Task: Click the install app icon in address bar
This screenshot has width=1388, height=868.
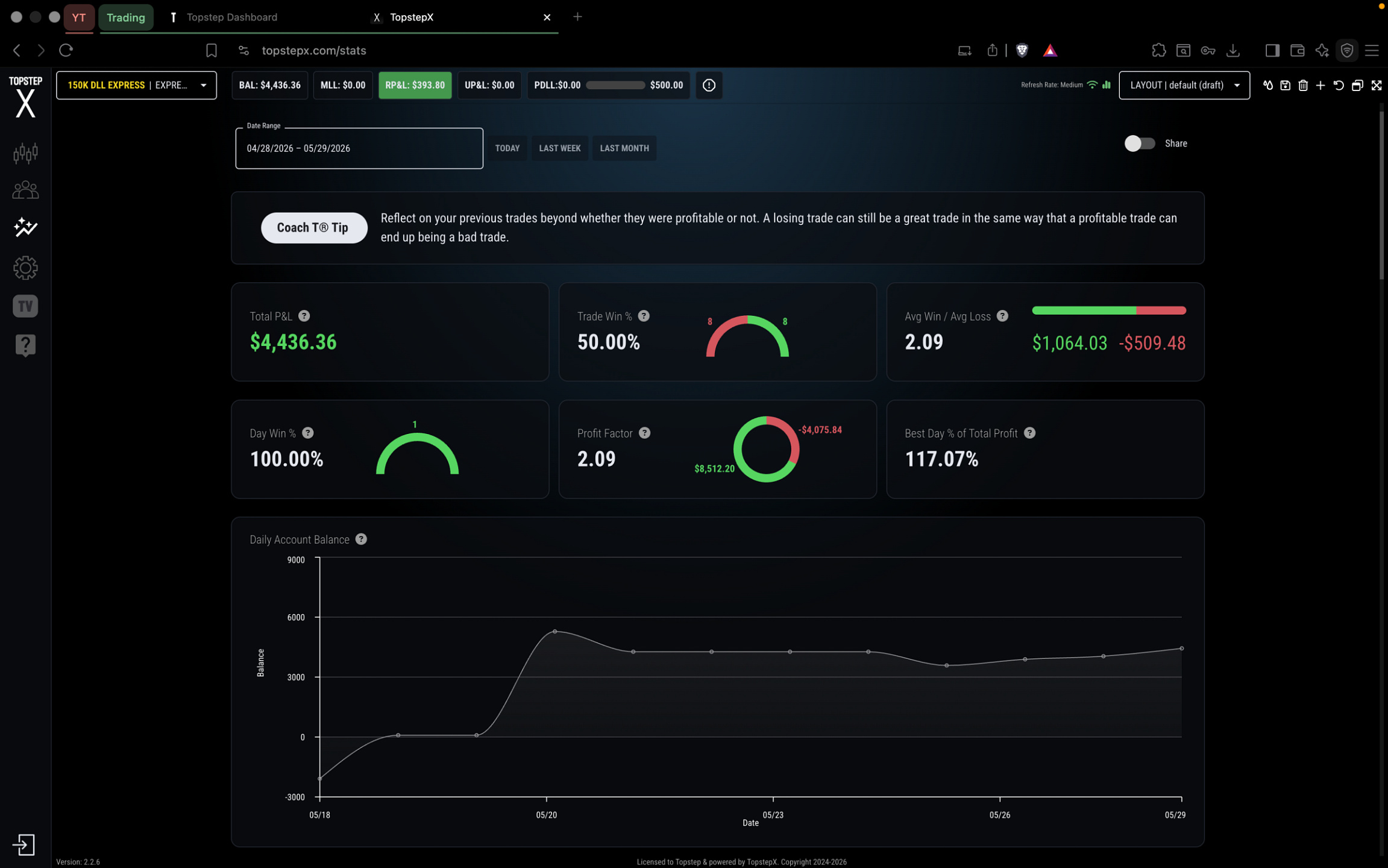Action: pos(964,51)
